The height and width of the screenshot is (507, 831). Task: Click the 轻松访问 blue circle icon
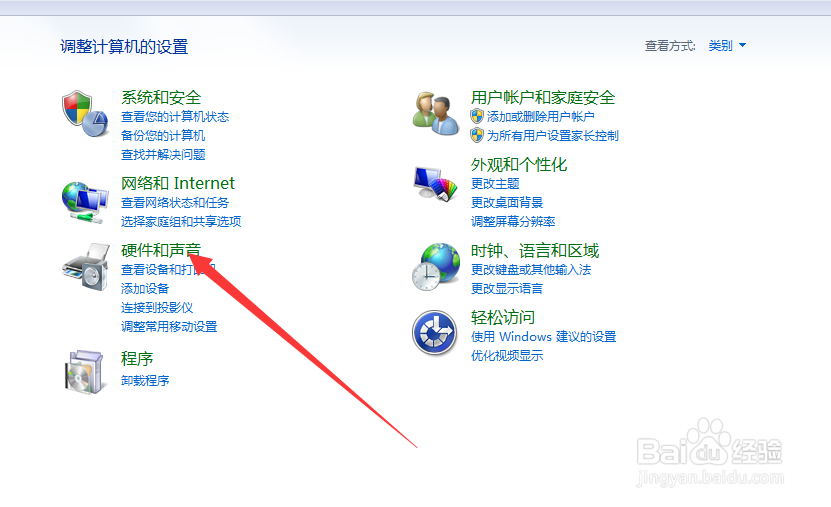[435, 333]
